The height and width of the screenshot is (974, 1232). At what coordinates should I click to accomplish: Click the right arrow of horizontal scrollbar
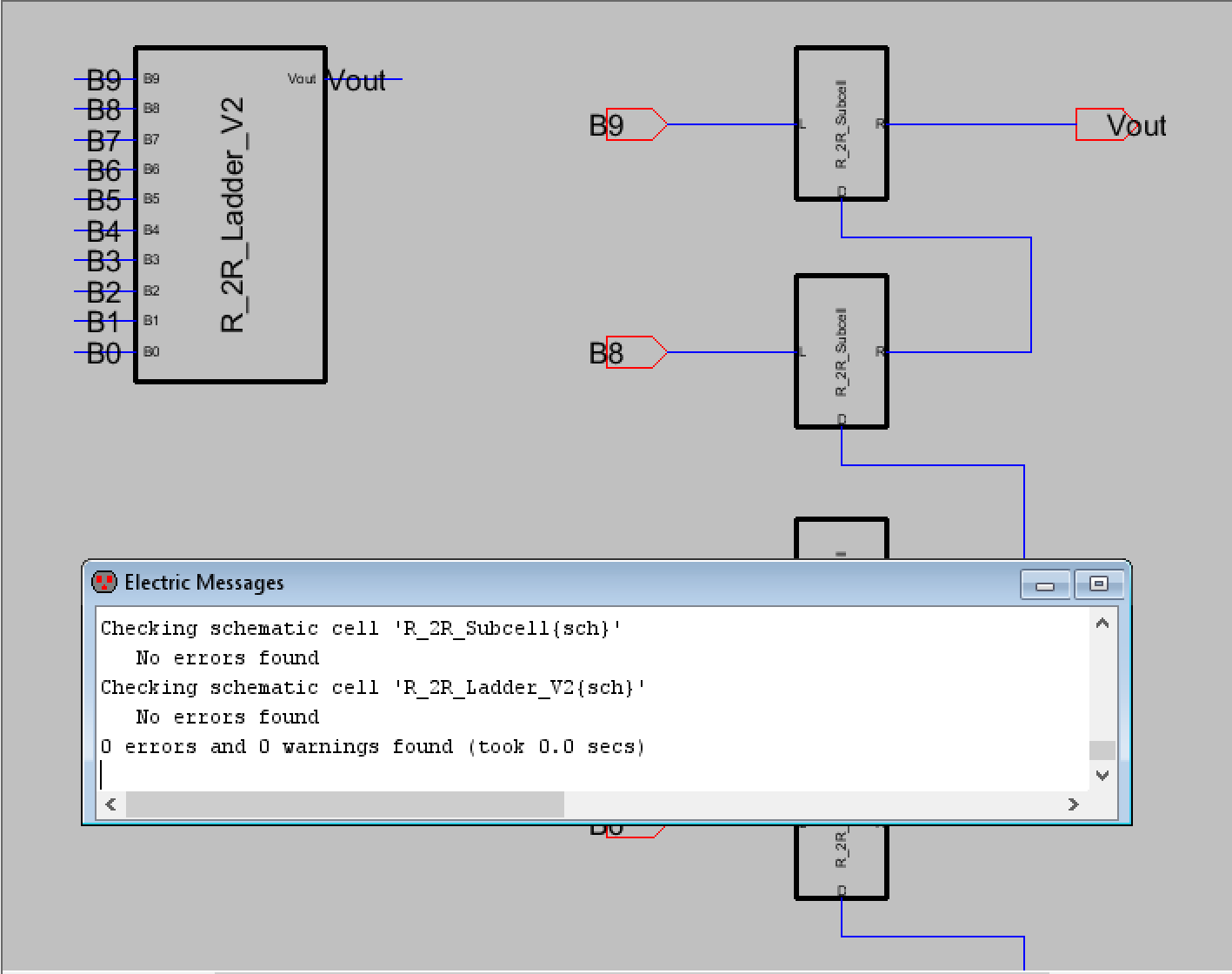point(1073,804)
